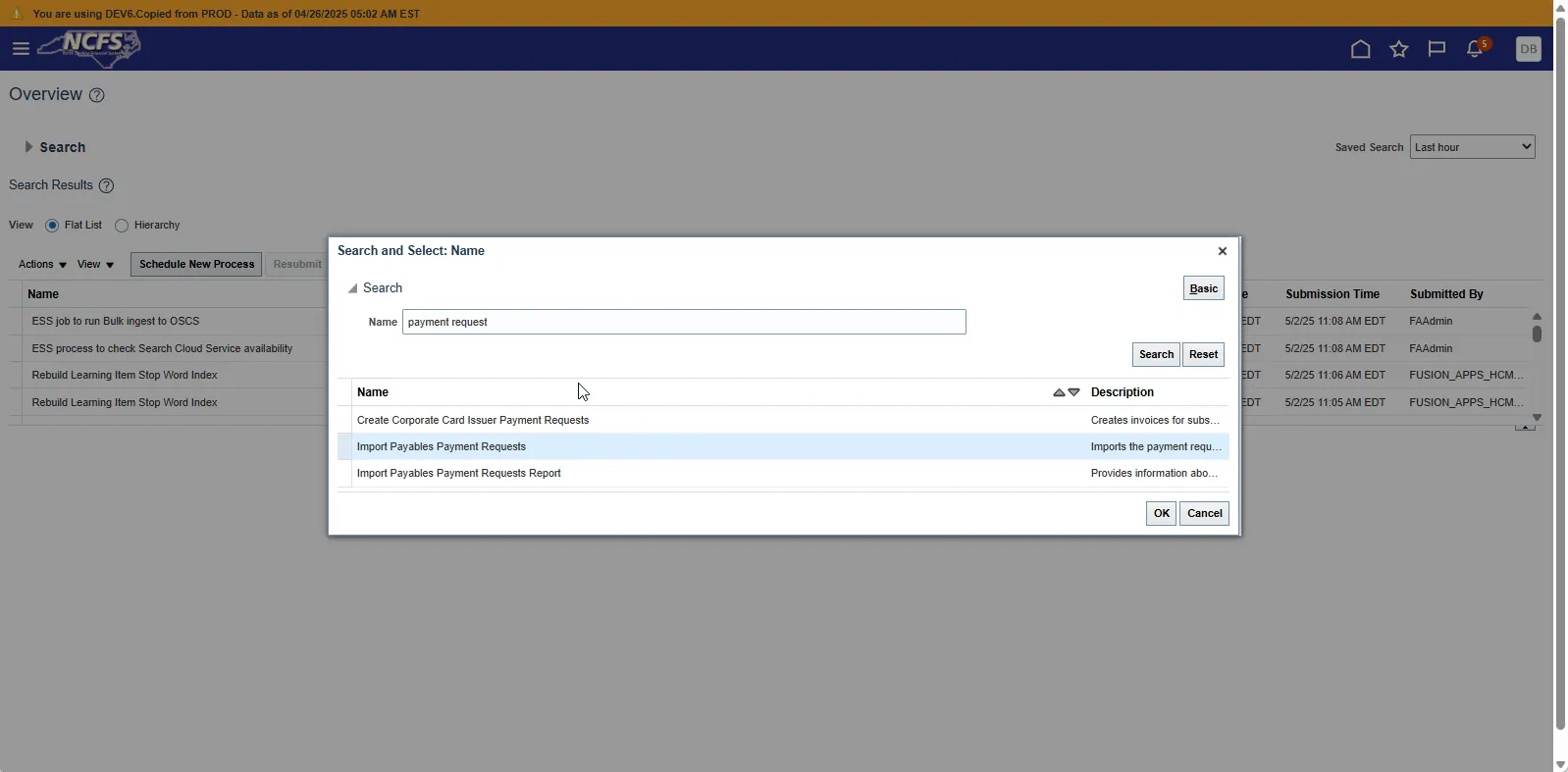This screenshot has height=772, width=1568.
Task: Open the DB user profile menu
Action: pyautogui.click(x=1528, y=49)
